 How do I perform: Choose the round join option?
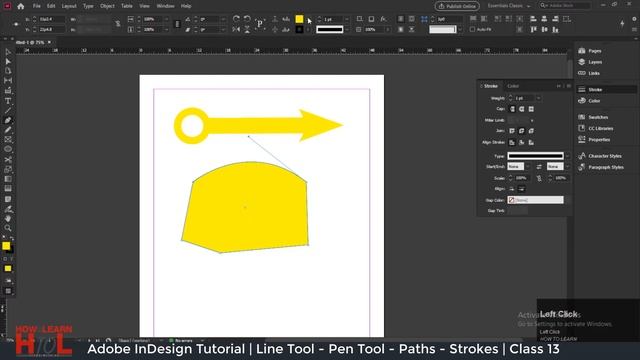tap(521, 131)
